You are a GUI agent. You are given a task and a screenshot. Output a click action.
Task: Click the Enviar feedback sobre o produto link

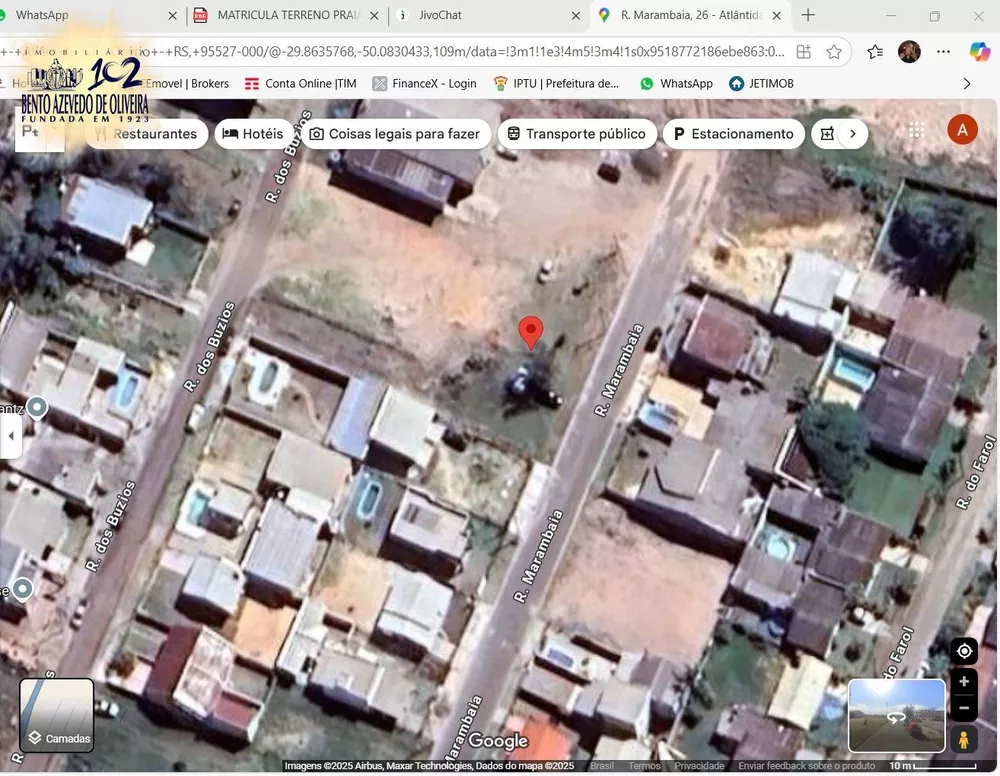[x=806, y=766]
